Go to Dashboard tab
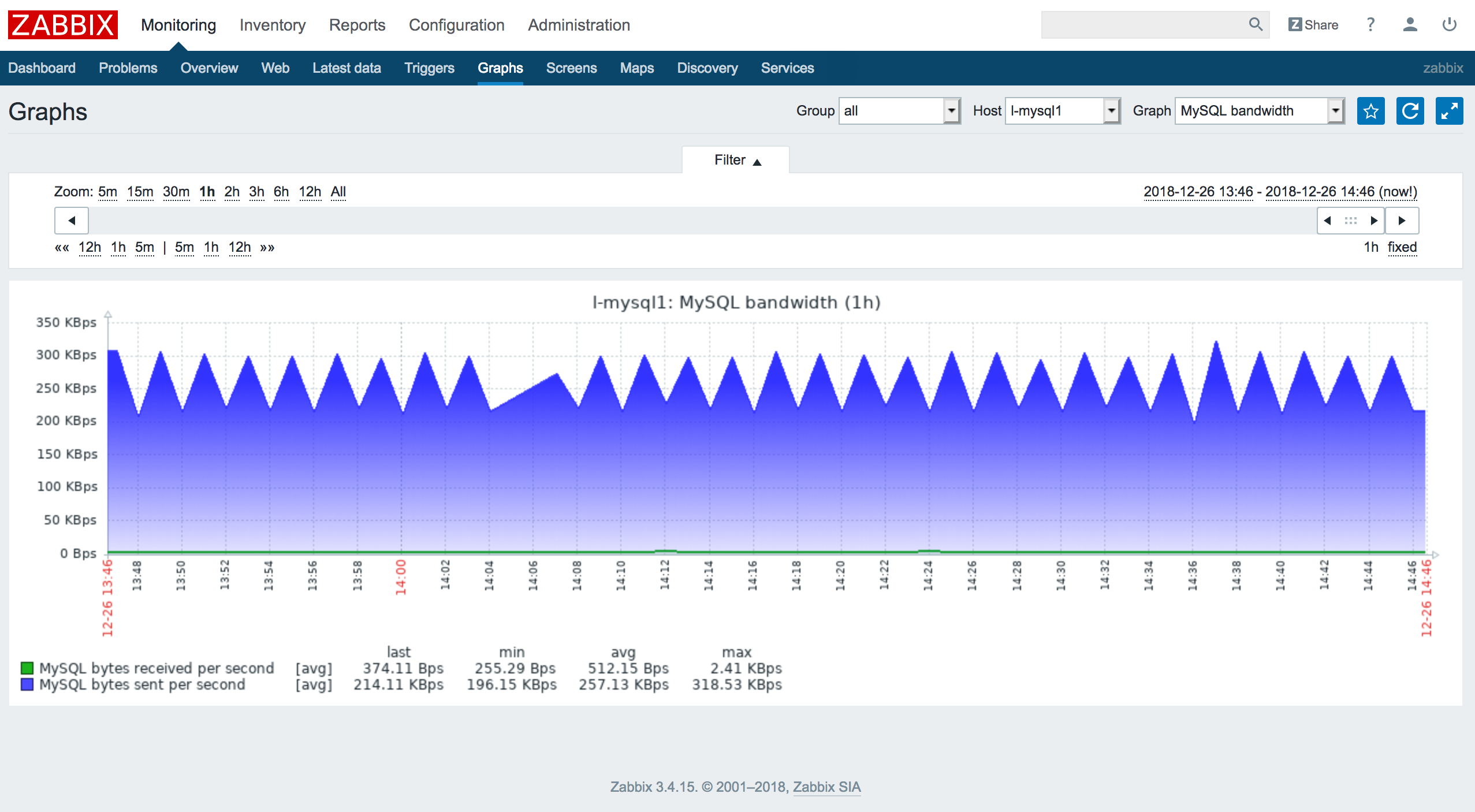Screen dimensions: 1475x812 pyautogui.click(x=42, y=68)
